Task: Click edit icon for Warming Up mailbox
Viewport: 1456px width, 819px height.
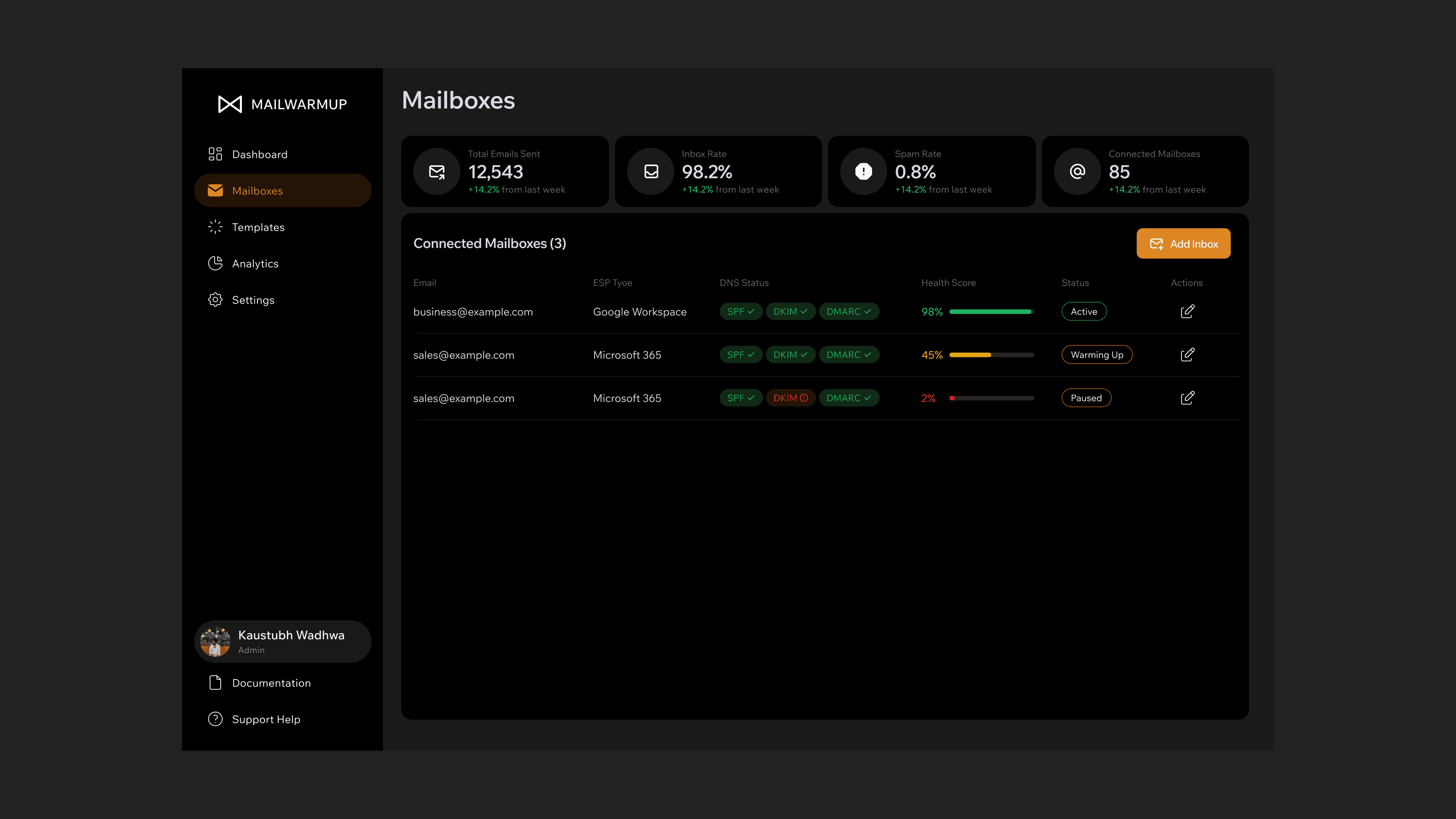Action: (1187, 355)
